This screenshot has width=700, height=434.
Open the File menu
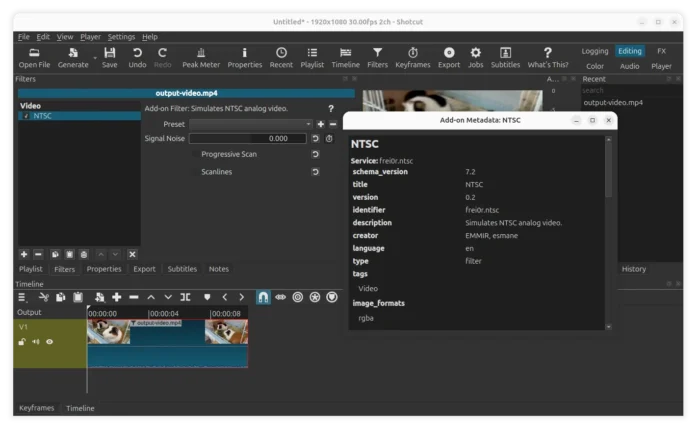24,37
